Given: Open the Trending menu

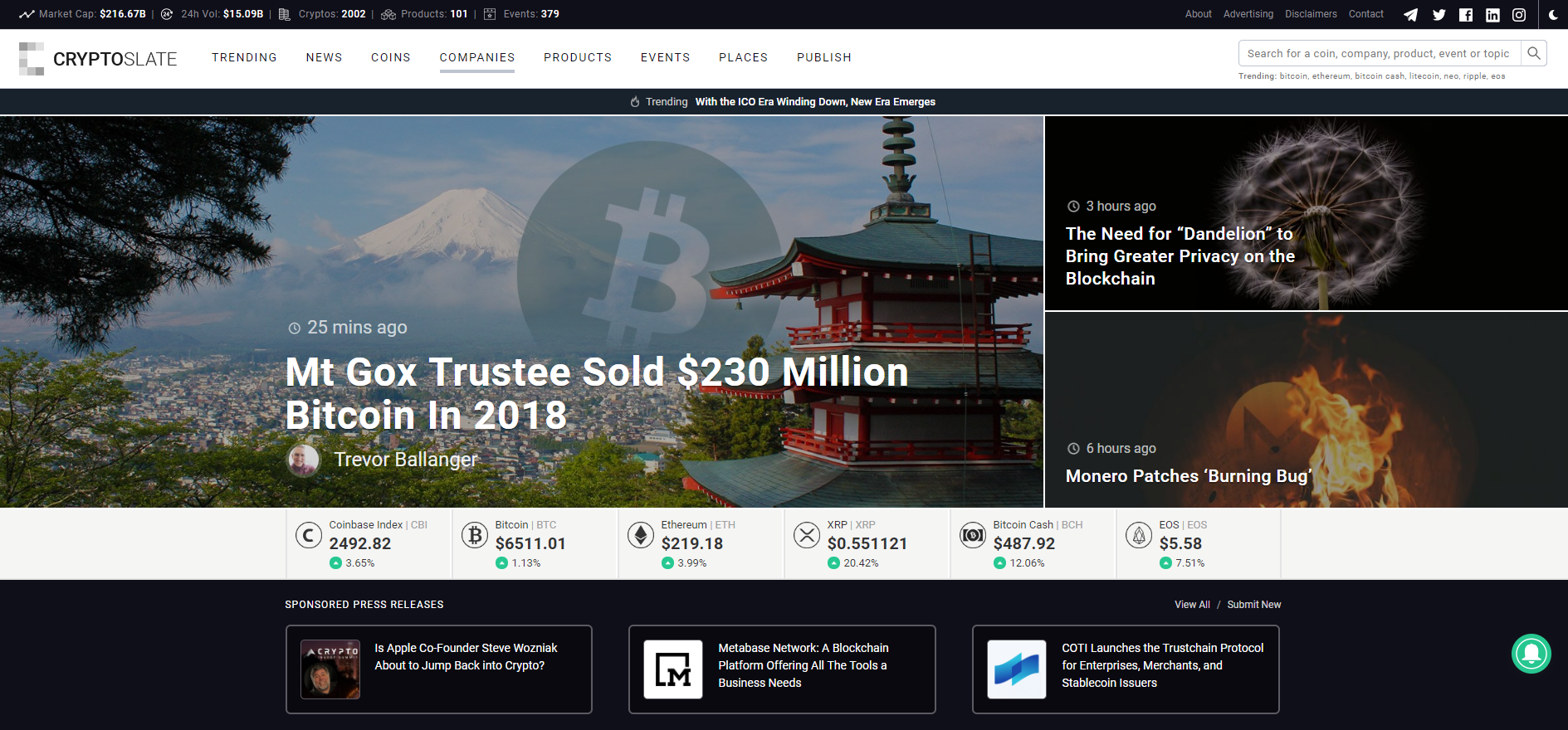Looking at the screenshot, I should [244, 57].
